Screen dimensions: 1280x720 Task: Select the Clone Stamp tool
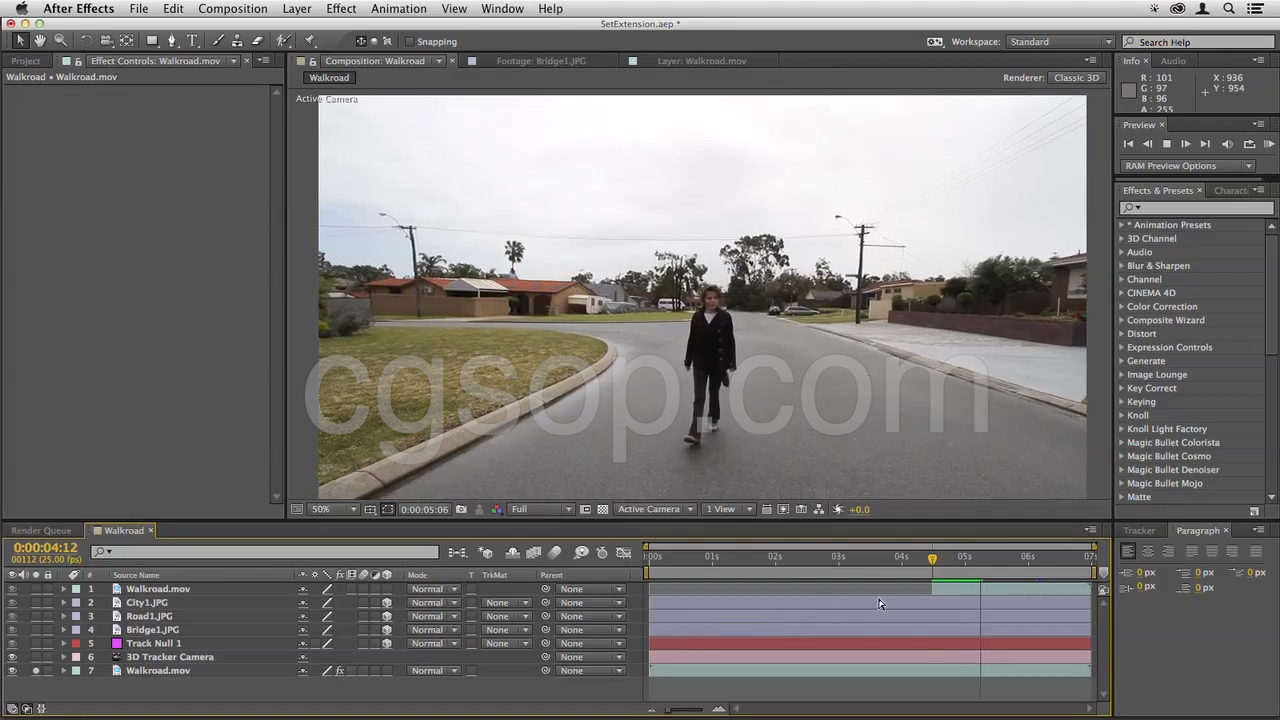coord(237,41)
